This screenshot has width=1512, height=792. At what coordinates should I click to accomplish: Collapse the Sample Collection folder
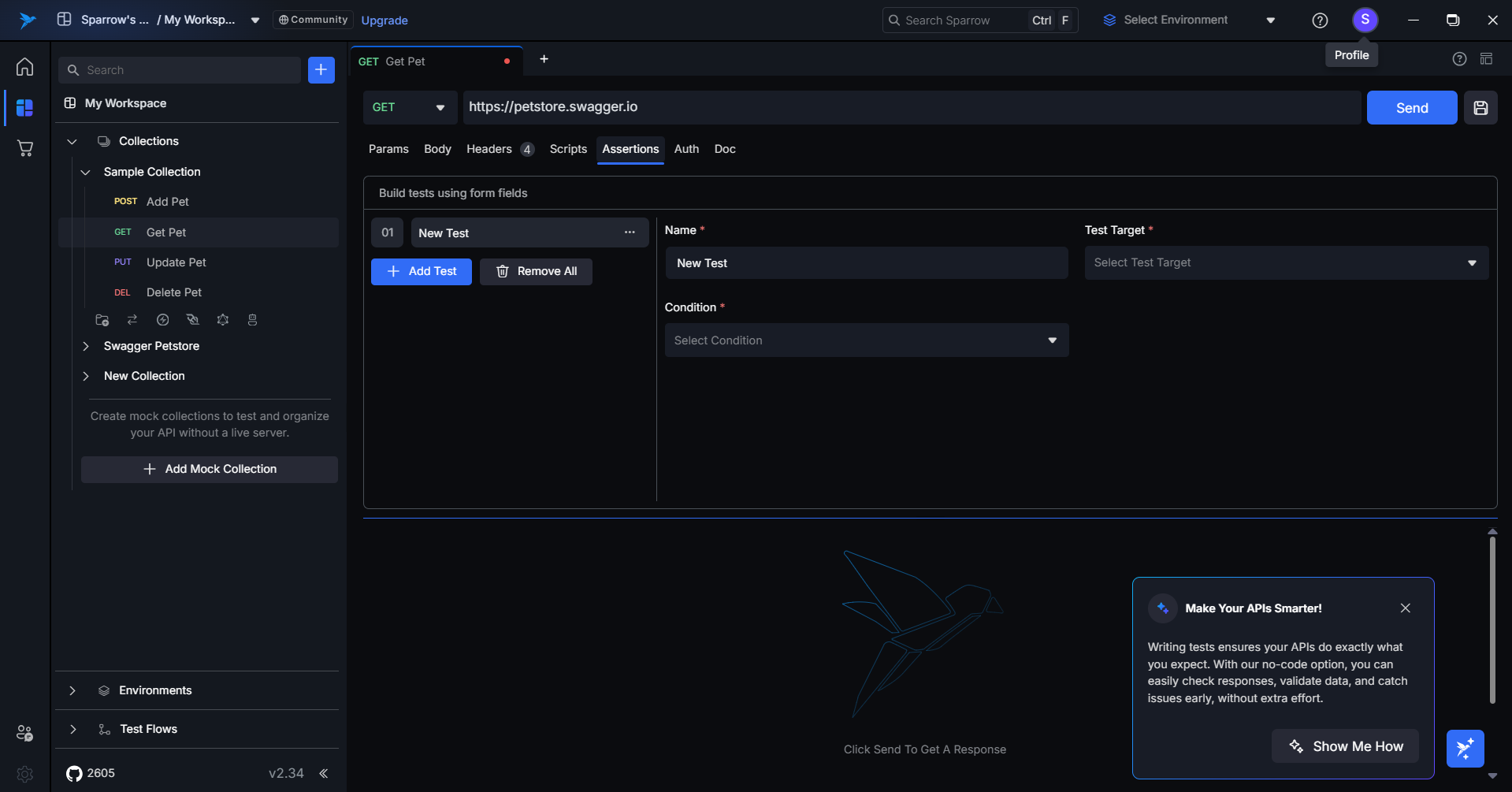coord(86,172)
